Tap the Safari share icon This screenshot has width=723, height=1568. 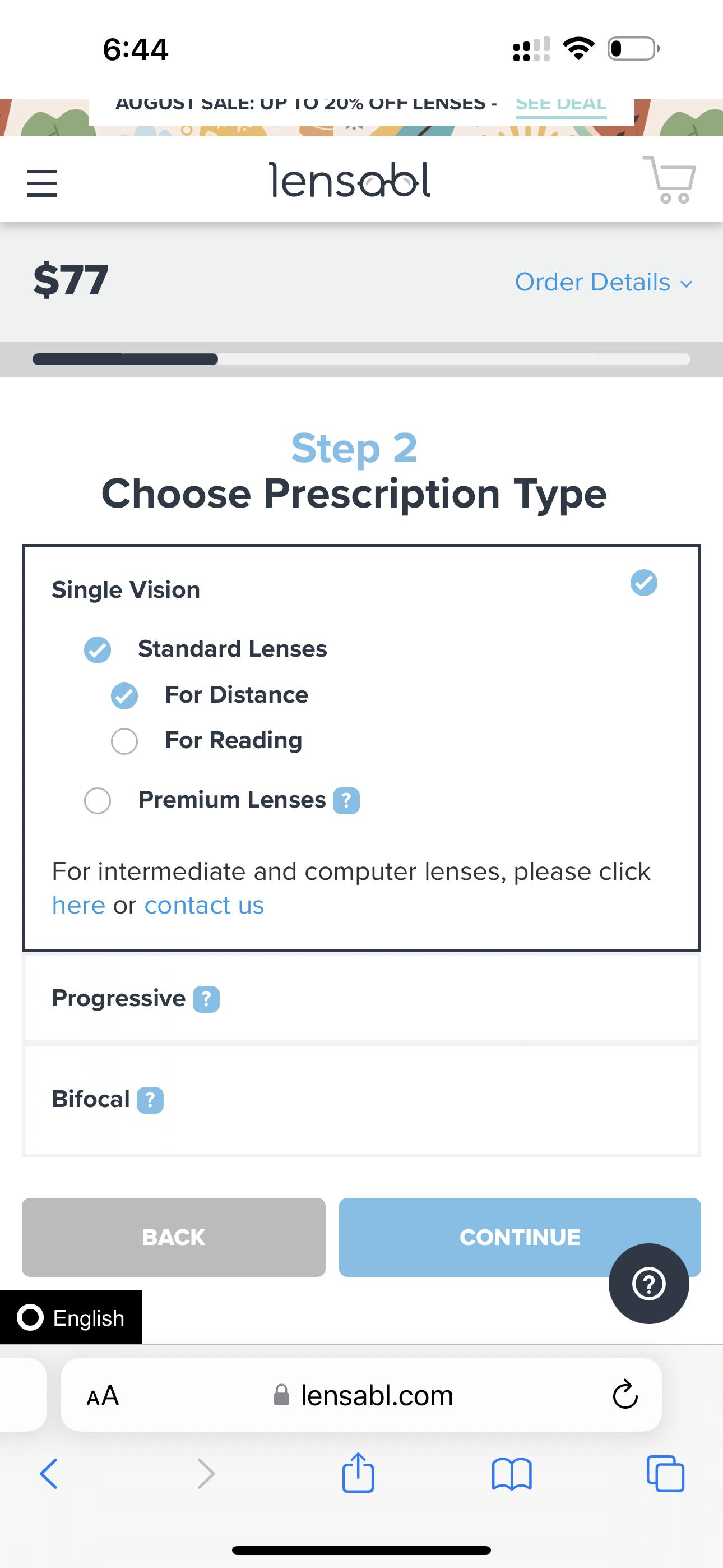358,1474
